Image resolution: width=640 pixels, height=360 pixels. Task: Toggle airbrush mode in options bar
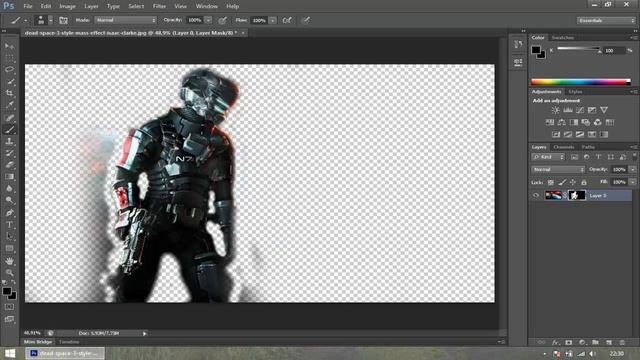[x=287, y=20]
